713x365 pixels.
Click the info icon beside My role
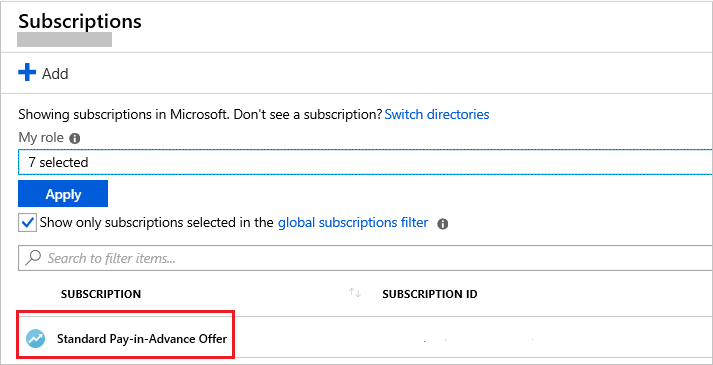75,139
